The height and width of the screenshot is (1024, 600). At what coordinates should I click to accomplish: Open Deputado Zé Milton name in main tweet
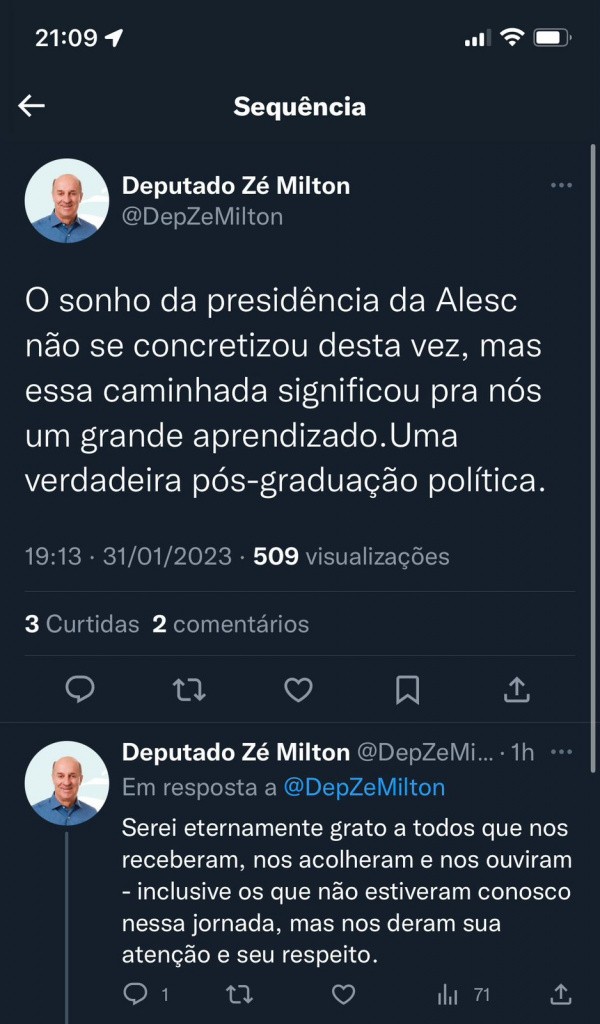(235, 186)
